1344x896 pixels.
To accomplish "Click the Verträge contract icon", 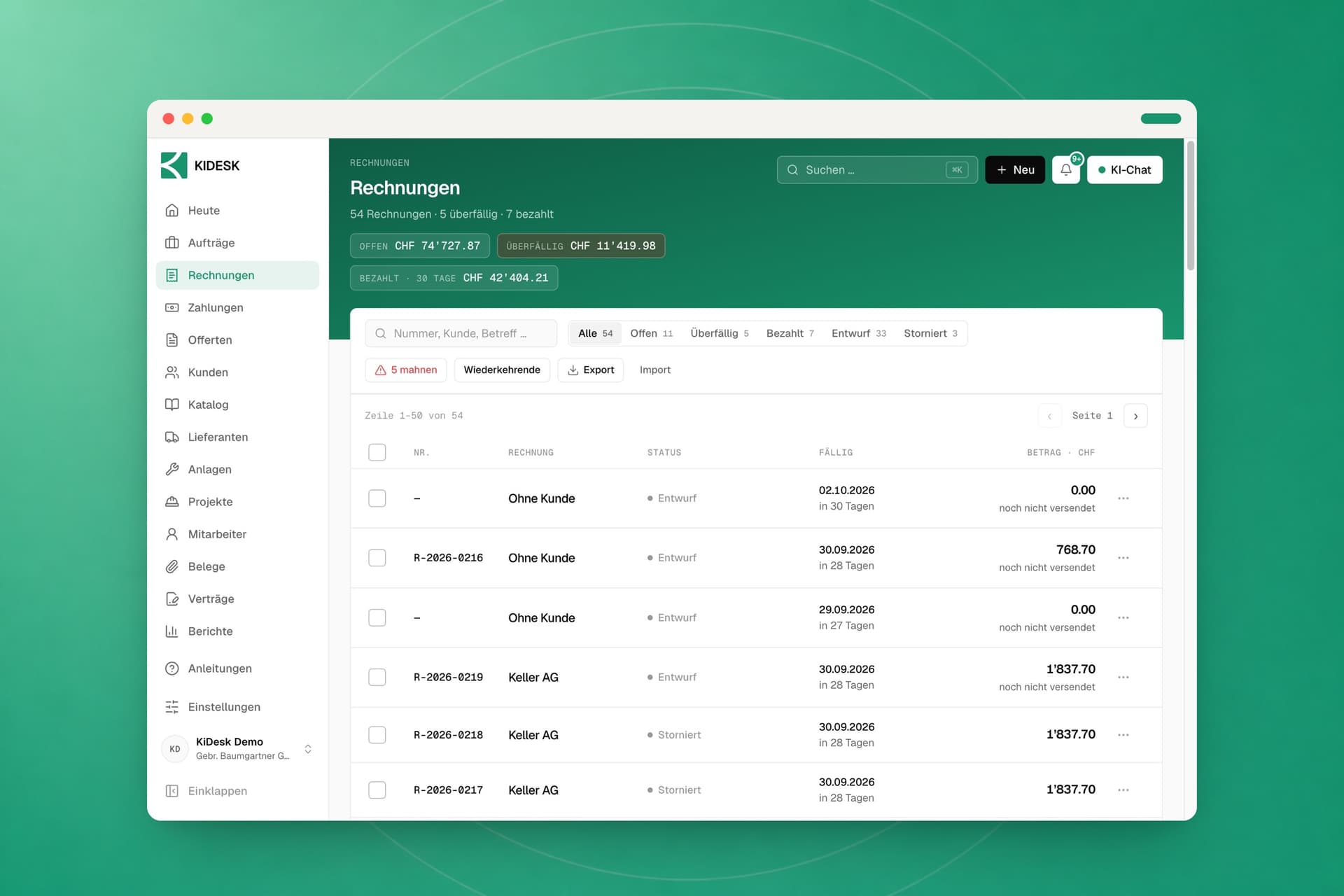I will pyautogui.click(x=171, y=598).
